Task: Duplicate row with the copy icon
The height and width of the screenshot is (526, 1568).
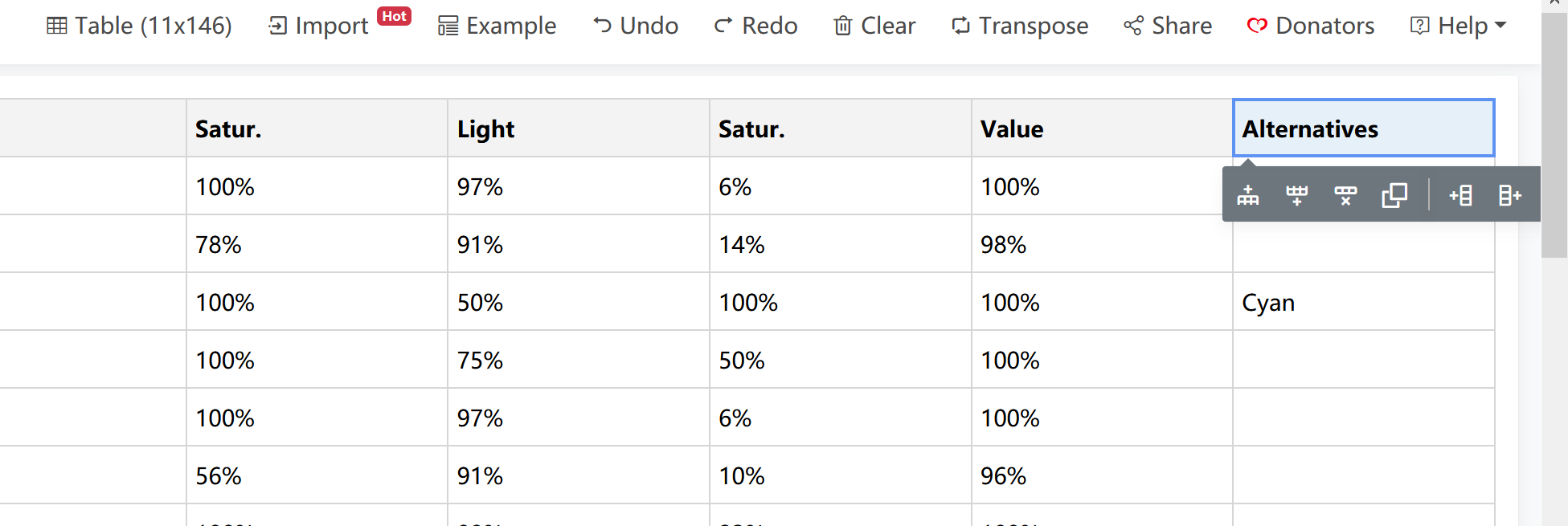Action: [x=1394, y=195]
